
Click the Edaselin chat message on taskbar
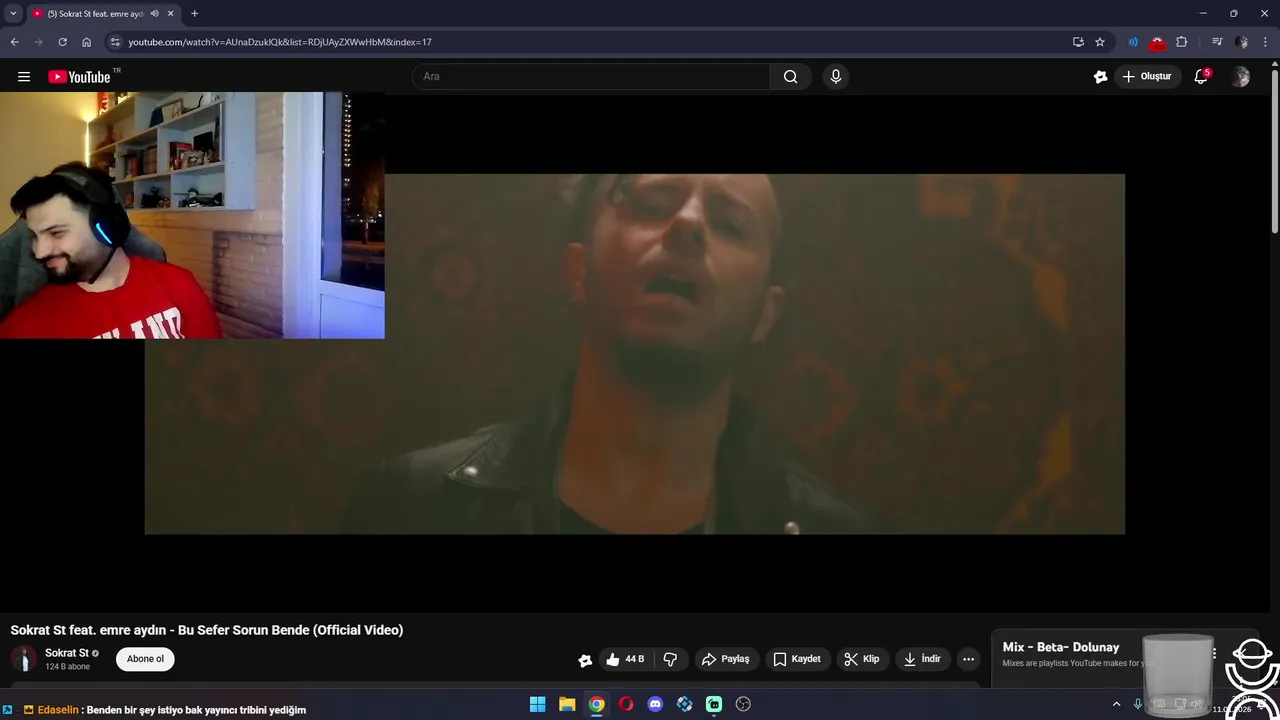pyautogui.click(x=165, y=710)
